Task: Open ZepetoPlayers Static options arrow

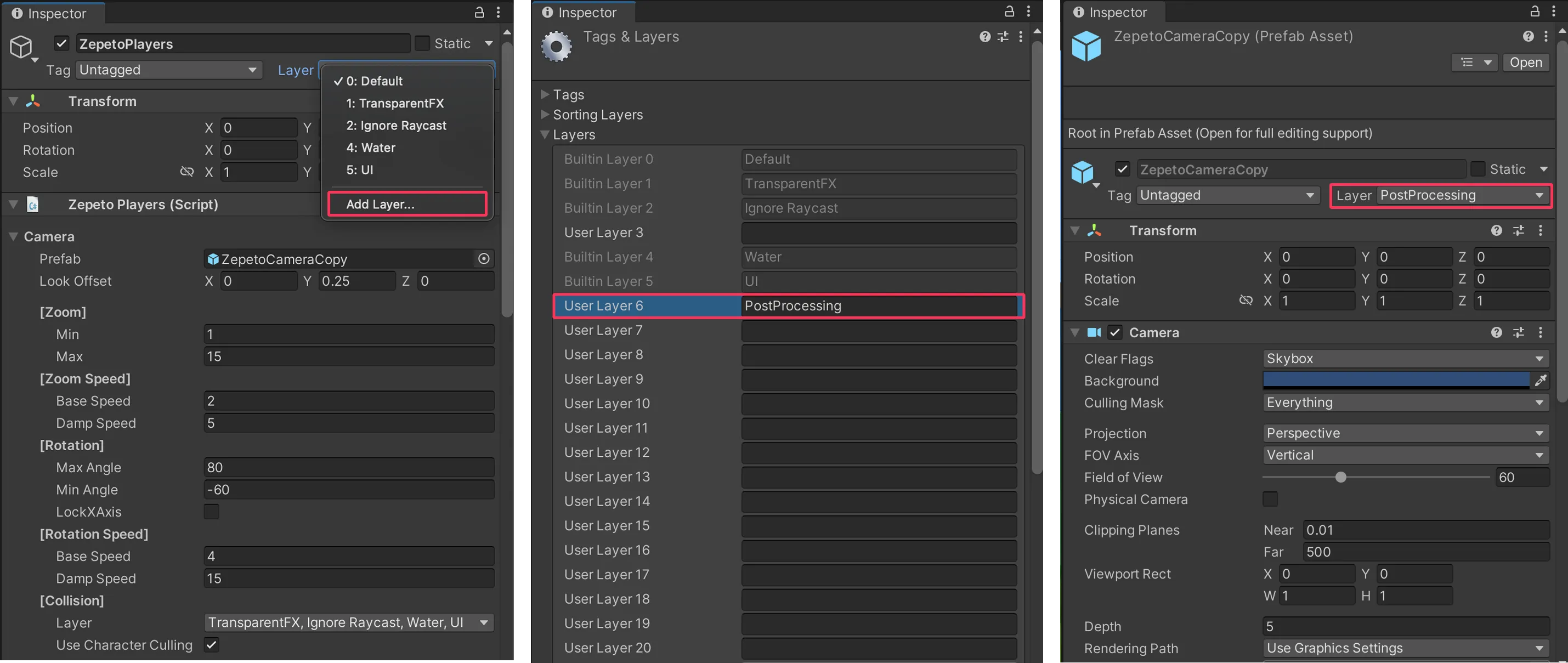Action: click(x=489, y=43)
